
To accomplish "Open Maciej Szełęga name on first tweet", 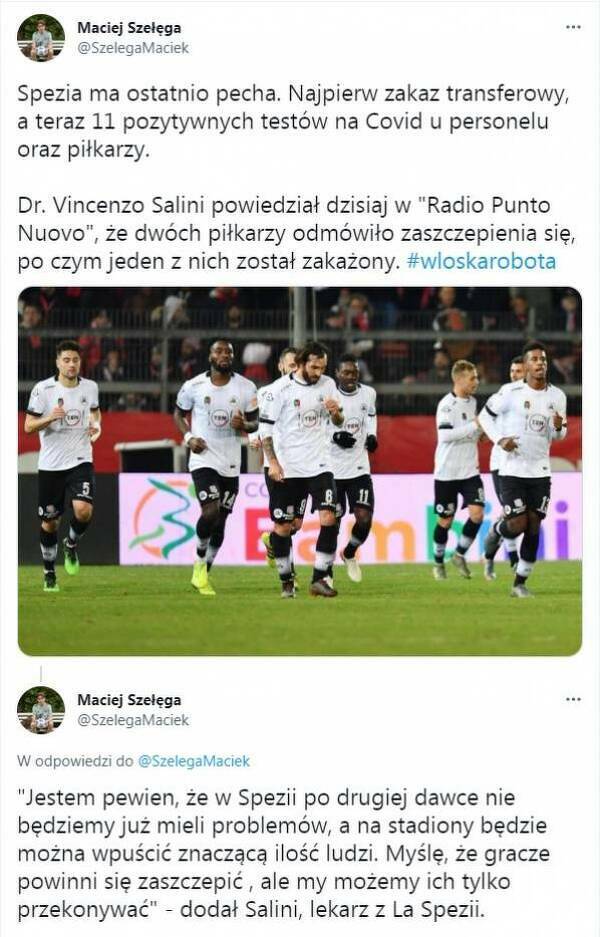I will point(129,28).
